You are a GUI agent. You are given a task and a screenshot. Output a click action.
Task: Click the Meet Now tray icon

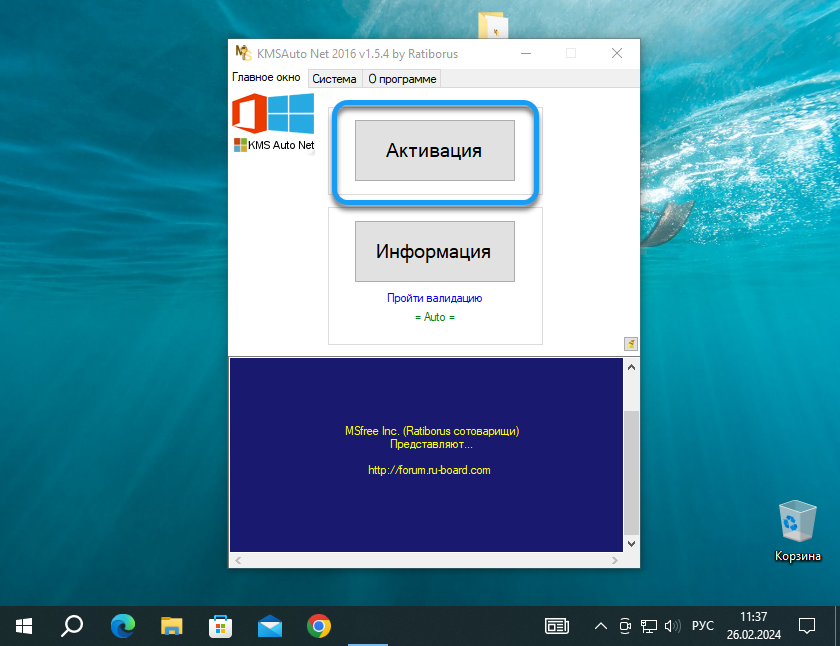pos(625,626)
